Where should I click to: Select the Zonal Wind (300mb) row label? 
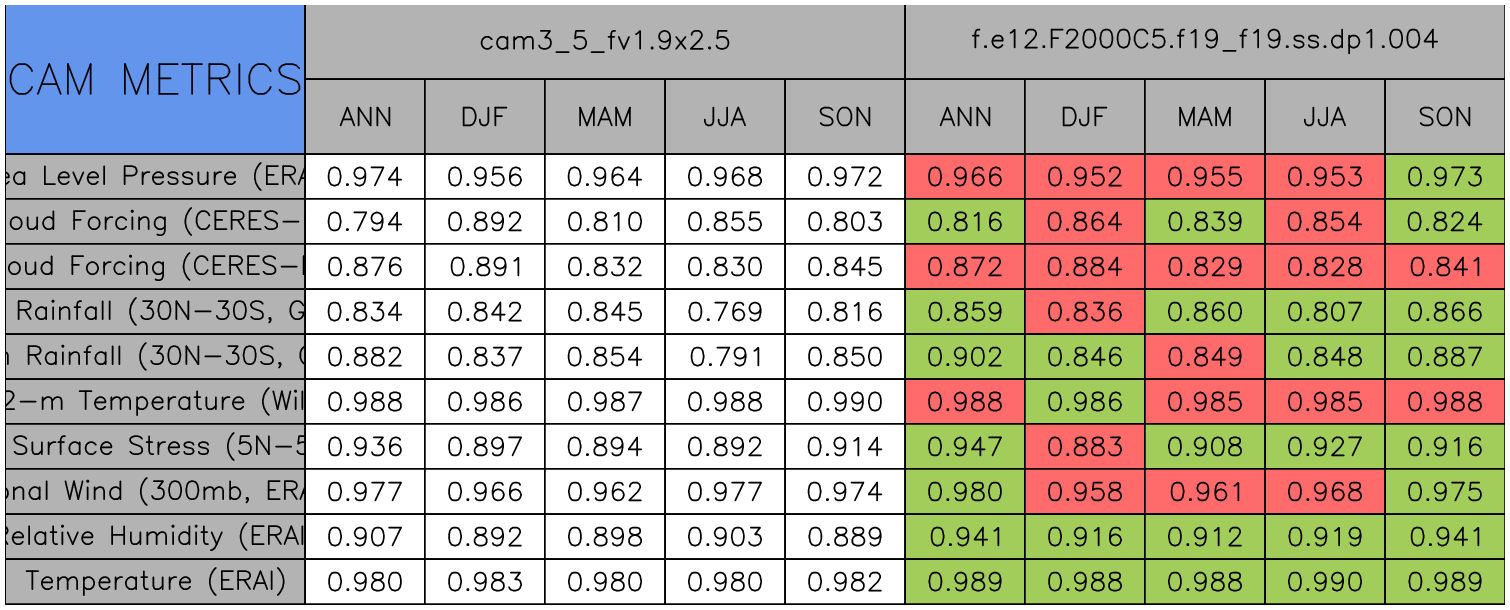(x=155, y=492)
